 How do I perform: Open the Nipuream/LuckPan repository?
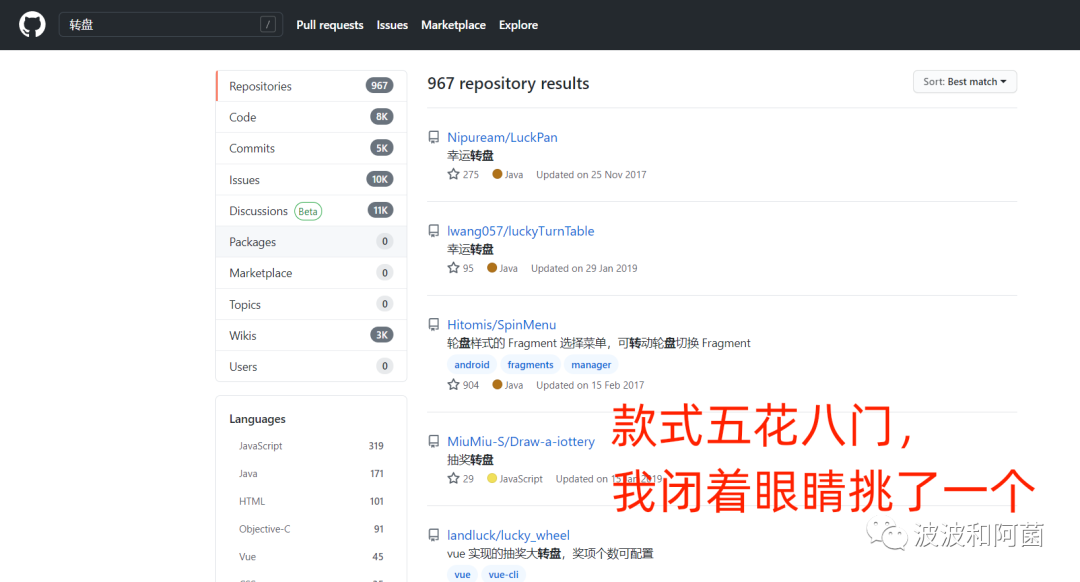(502, 137)
